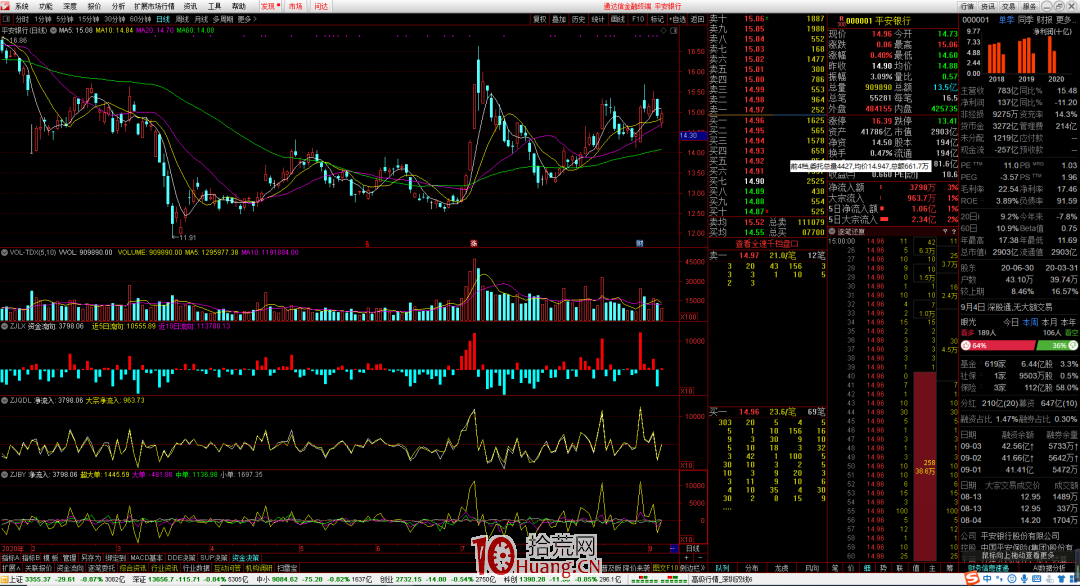Expand the 扩展 bottom panel
The height and width of the screenshot is (586, 1080).
point(10,568)
